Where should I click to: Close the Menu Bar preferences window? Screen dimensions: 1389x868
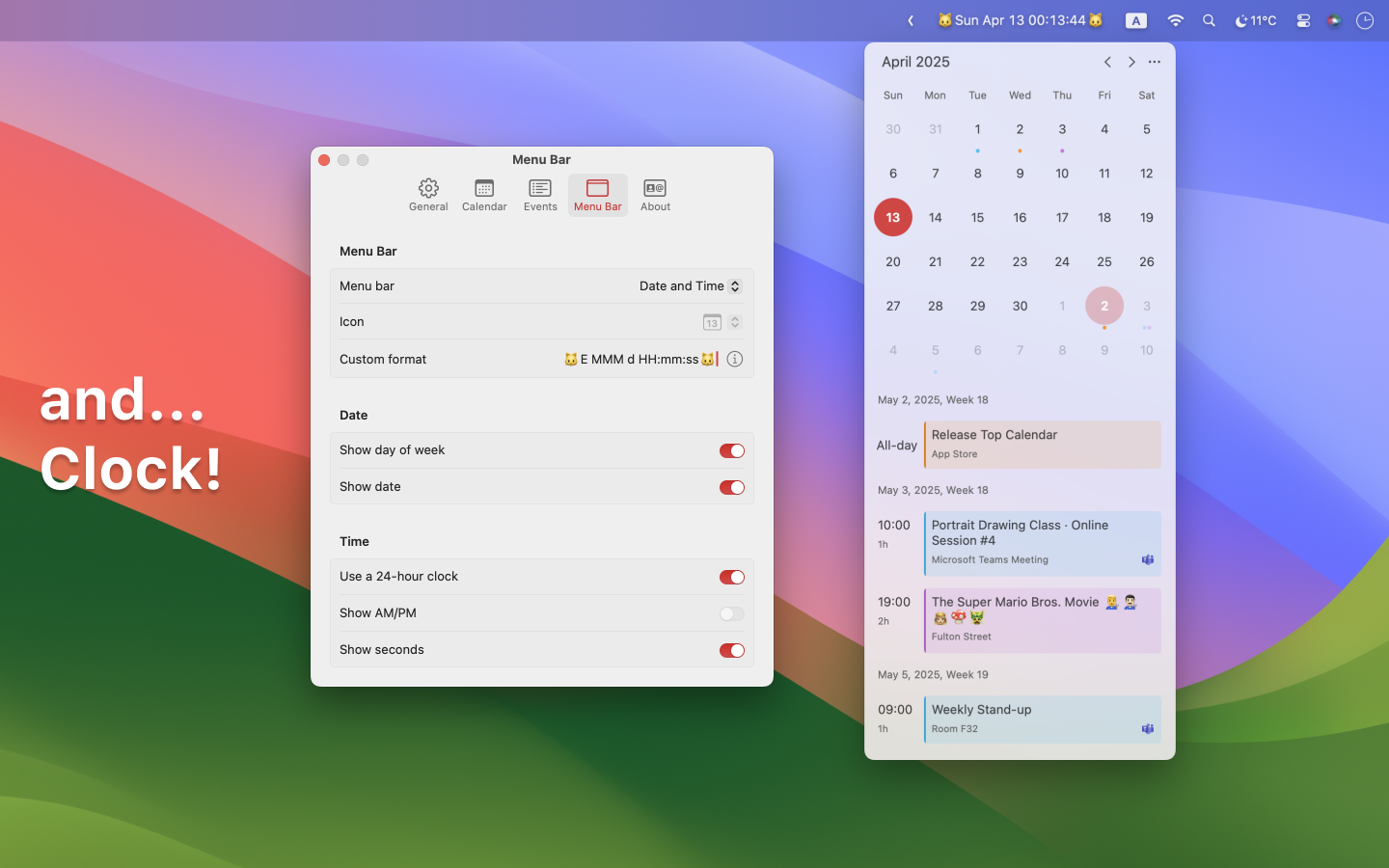[324, 160]
